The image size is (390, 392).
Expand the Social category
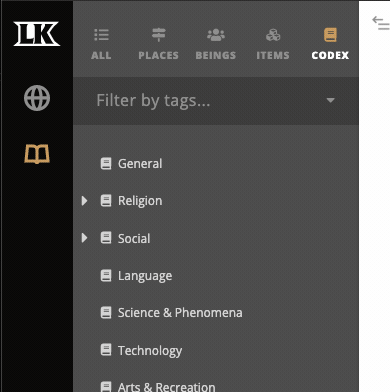(84, 238)
